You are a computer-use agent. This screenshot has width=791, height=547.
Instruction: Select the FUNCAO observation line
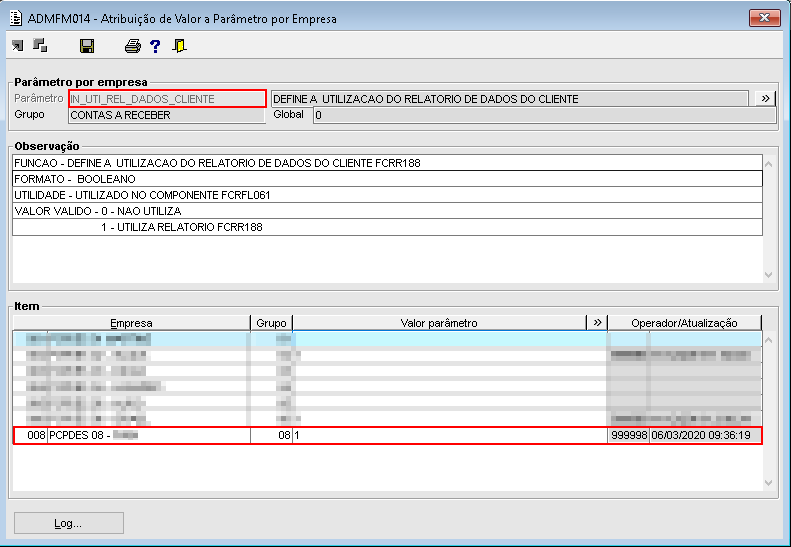pyautogui.click(x=387, y=163)
